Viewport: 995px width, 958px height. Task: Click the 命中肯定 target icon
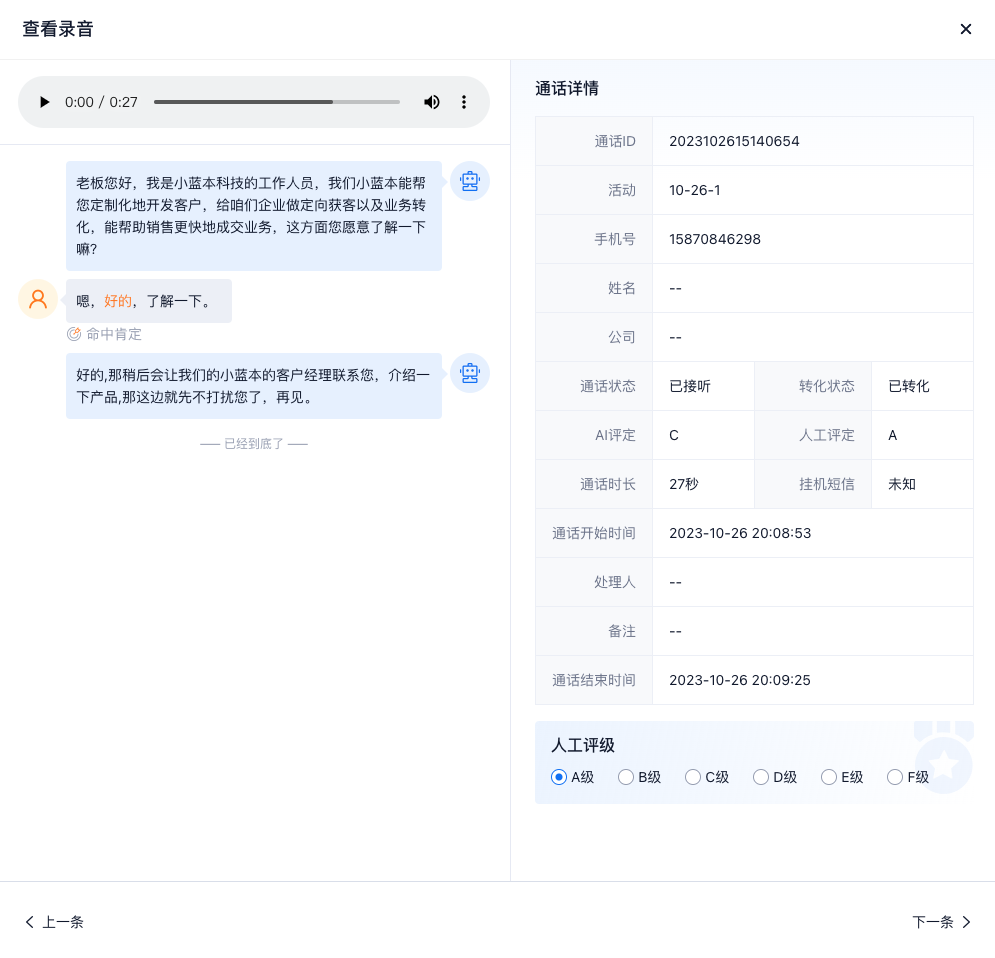coord(74,334)
